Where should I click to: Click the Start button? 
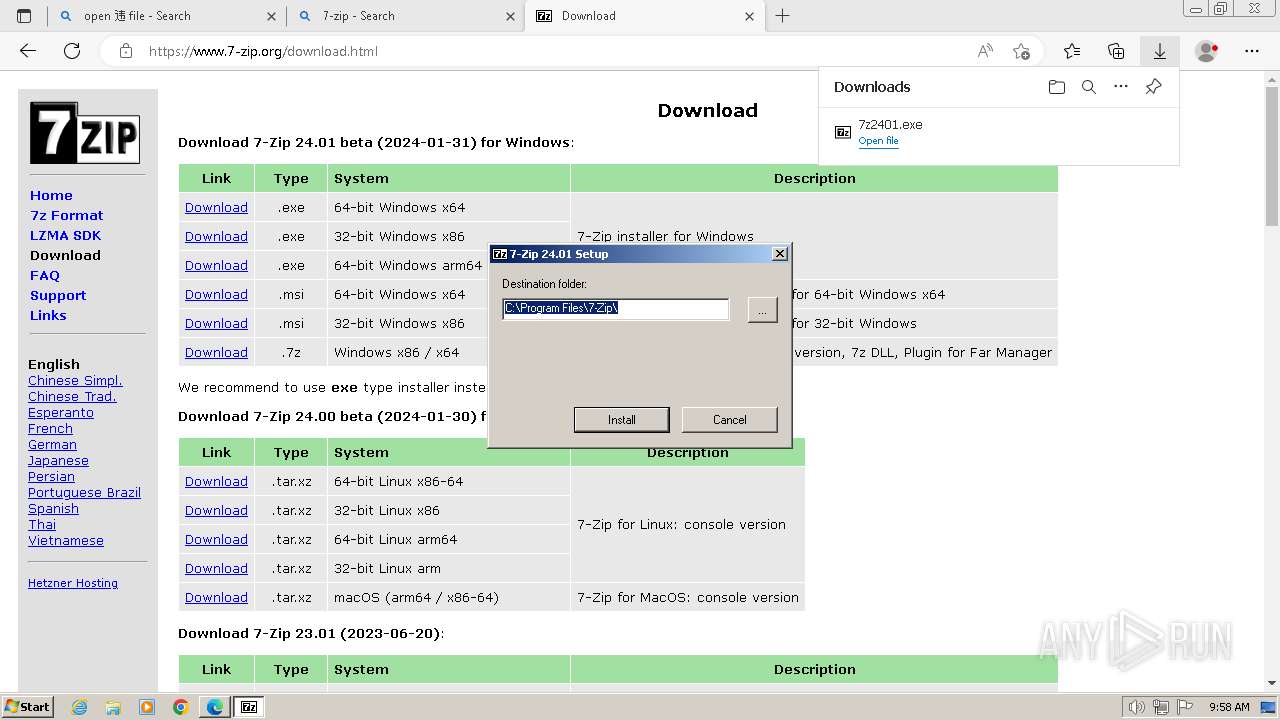(28, 707)
